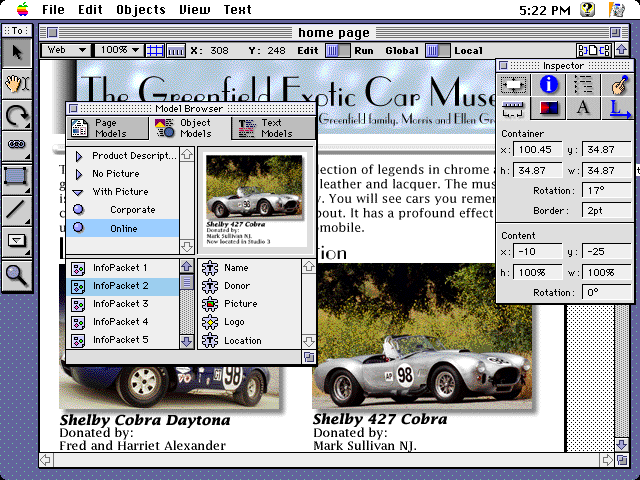
Task: Open the View menu
Action: coord(195,9)
